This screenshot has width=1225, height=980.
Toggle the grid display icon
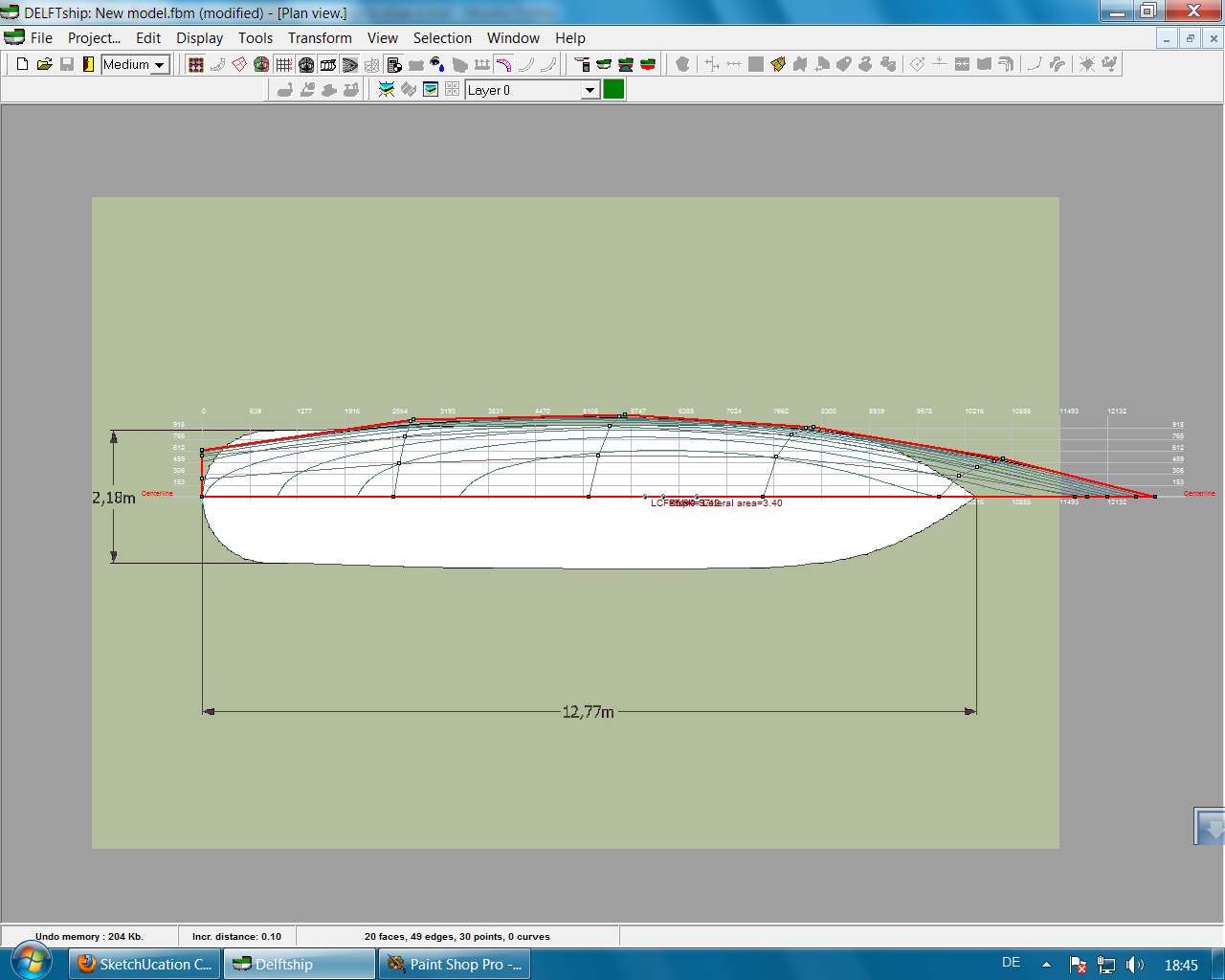pos(283,64)
